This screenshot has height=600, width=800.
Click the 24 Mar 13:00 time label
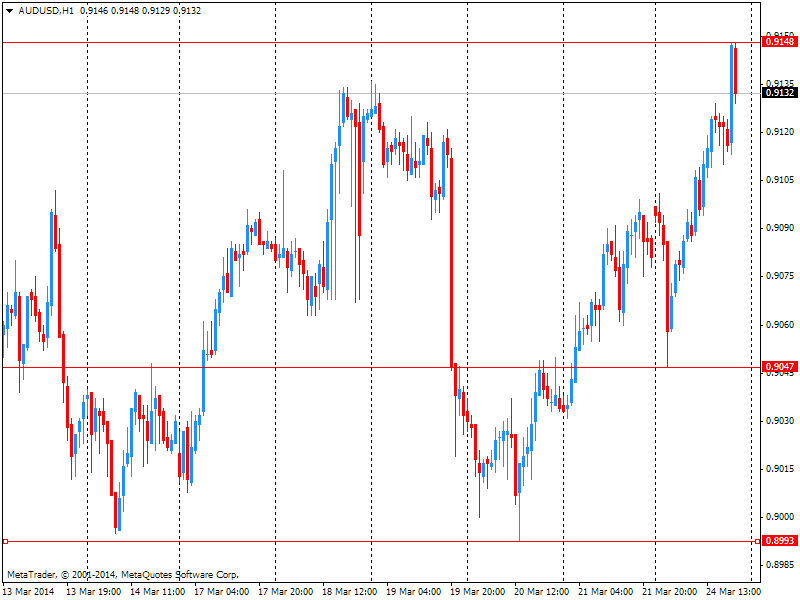(x=734, y=592)
